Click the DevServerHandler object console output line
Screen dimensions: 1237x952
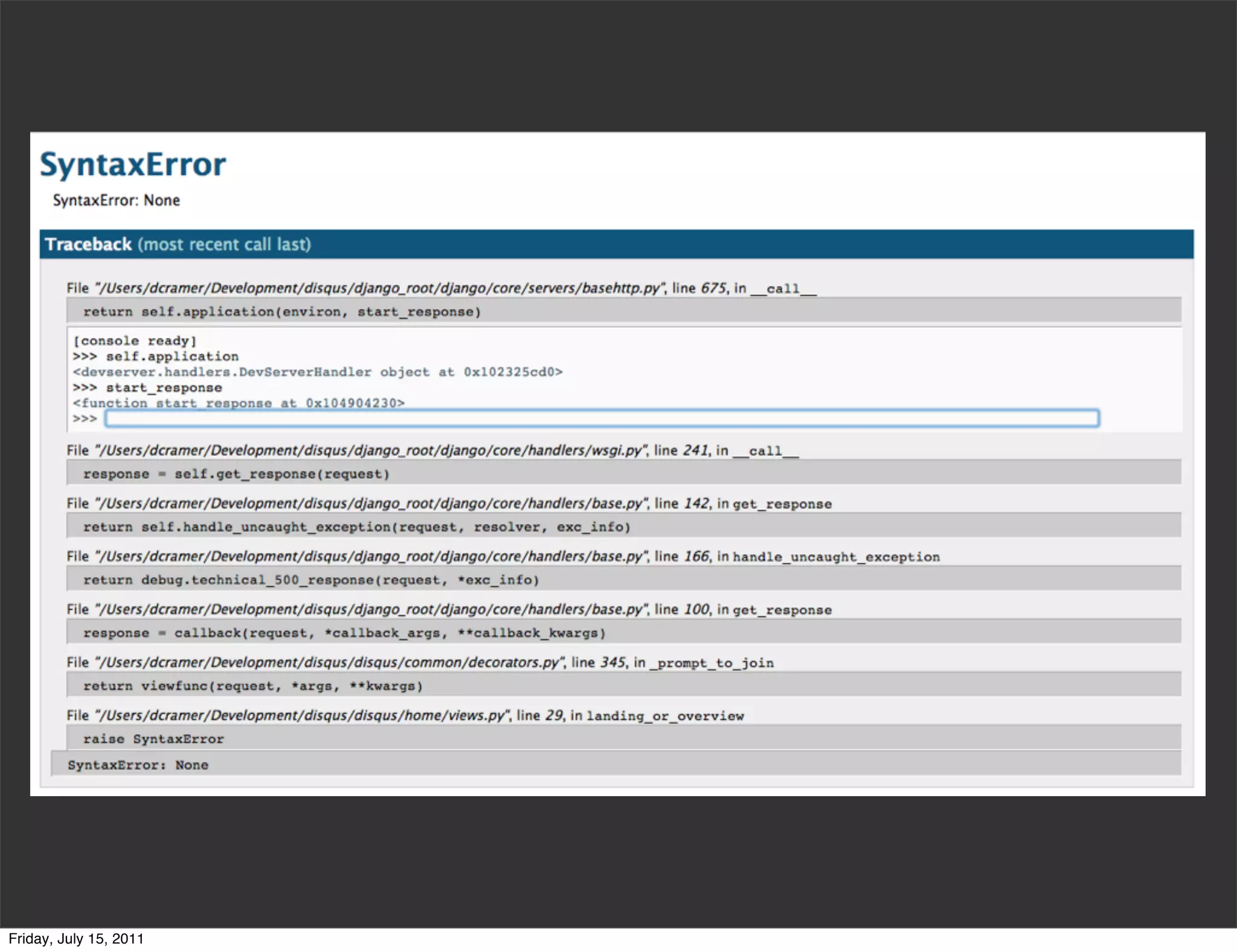tap(317, 372)
